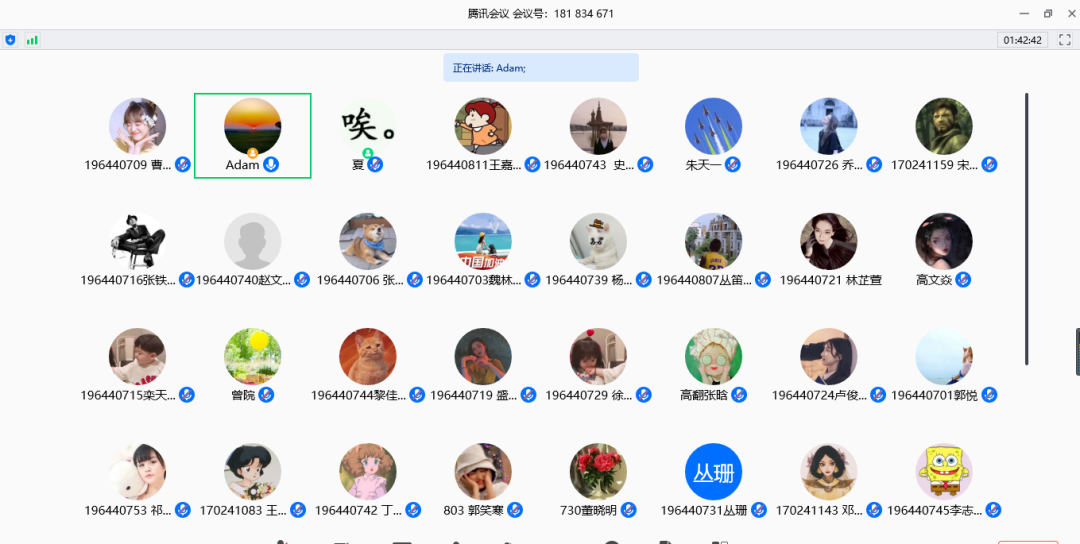Click the blue security shield icon

[x=10, y=40]
